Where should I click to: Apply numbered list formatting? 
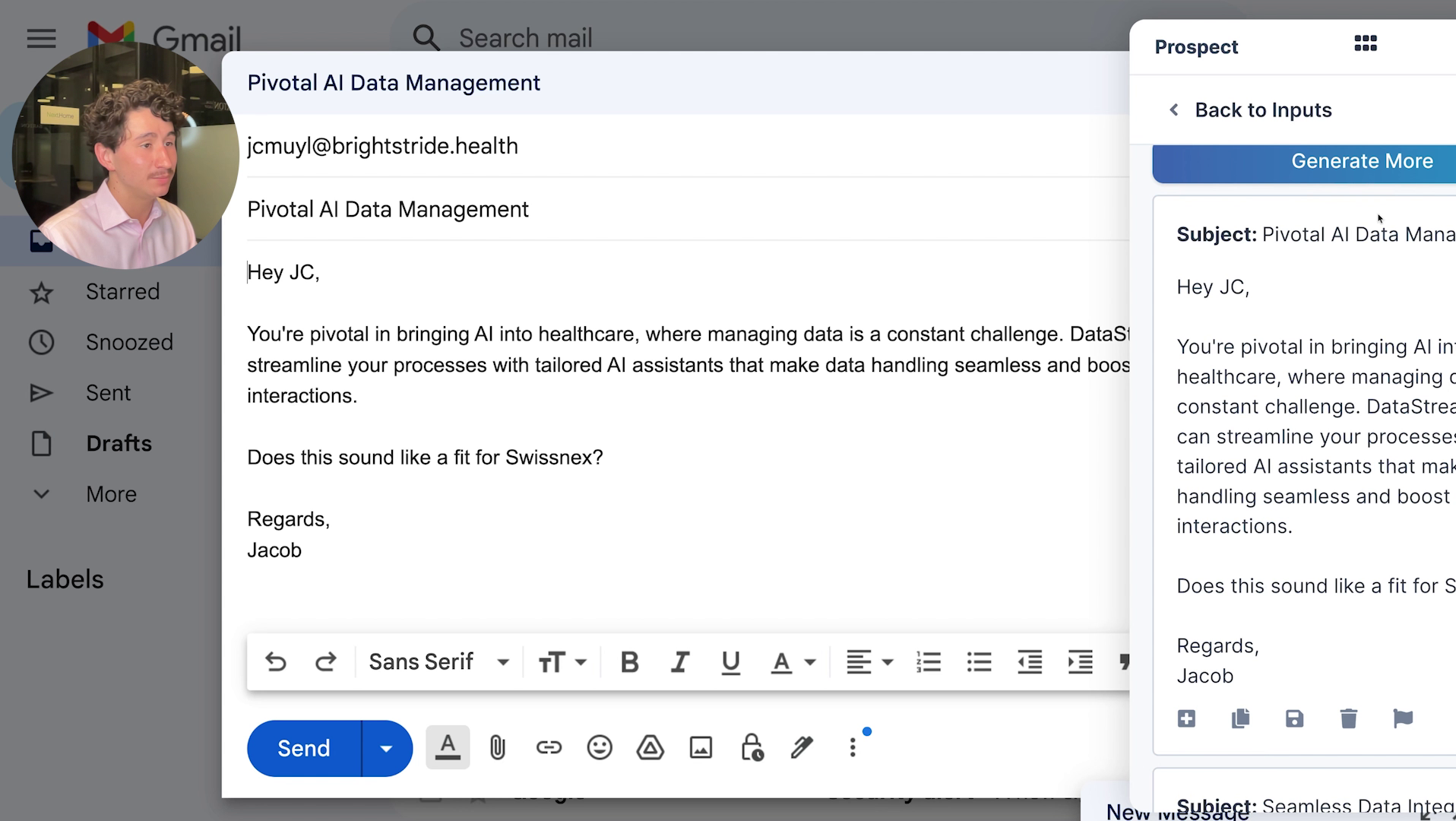point(929,662)
